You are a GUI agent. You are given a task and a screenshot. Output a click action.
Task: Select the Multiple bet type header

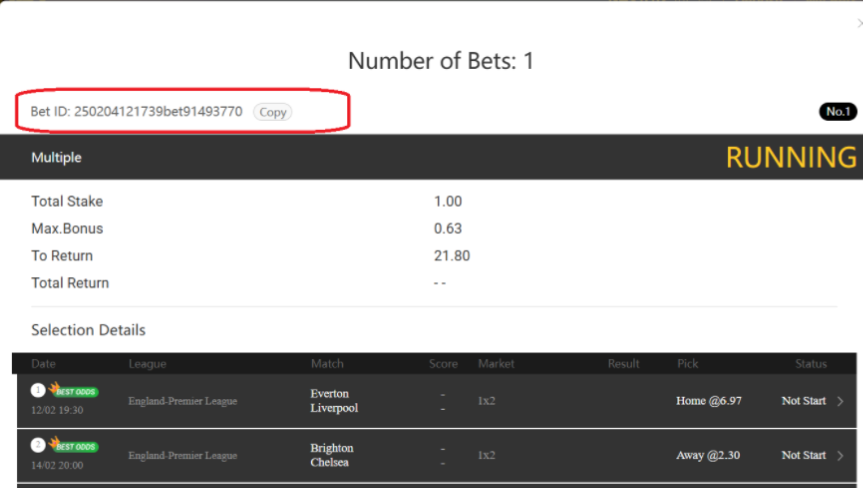tap(56, 158)
